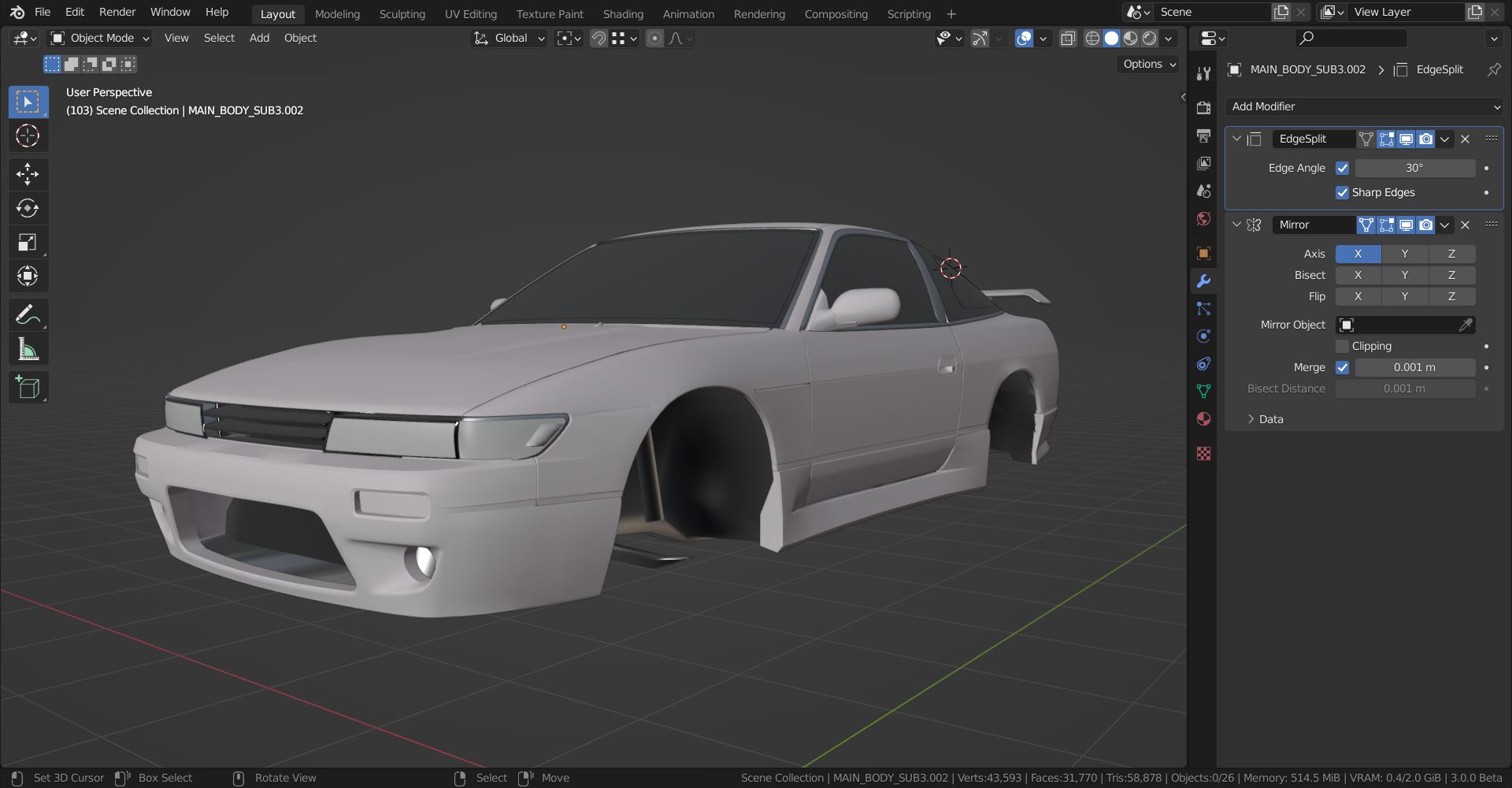
Task: Open the World properties tab
Action: 1203,218
